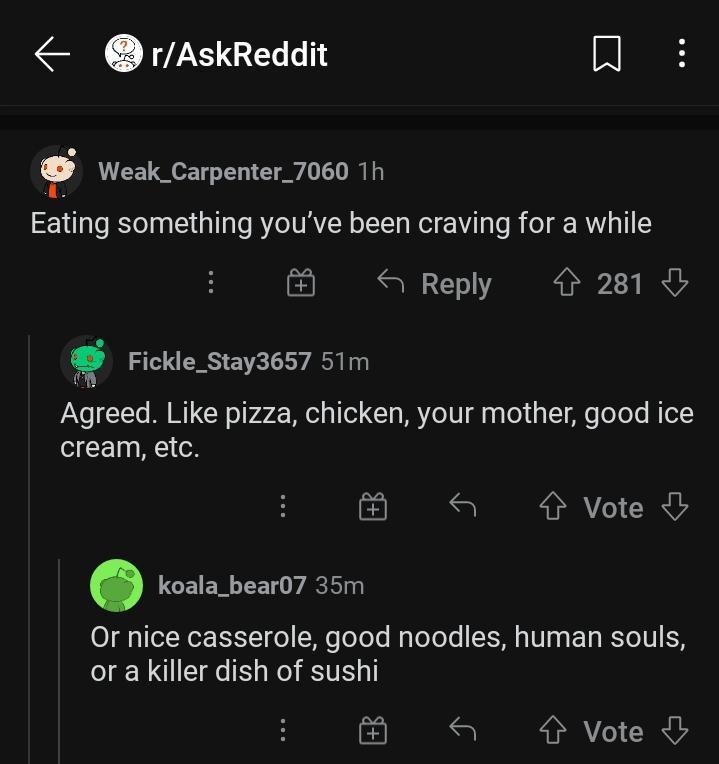This screenshot has height=764, width=719.
Task: Give award to Weak_Carpenter_7060's comment
Action: [301, 284]
